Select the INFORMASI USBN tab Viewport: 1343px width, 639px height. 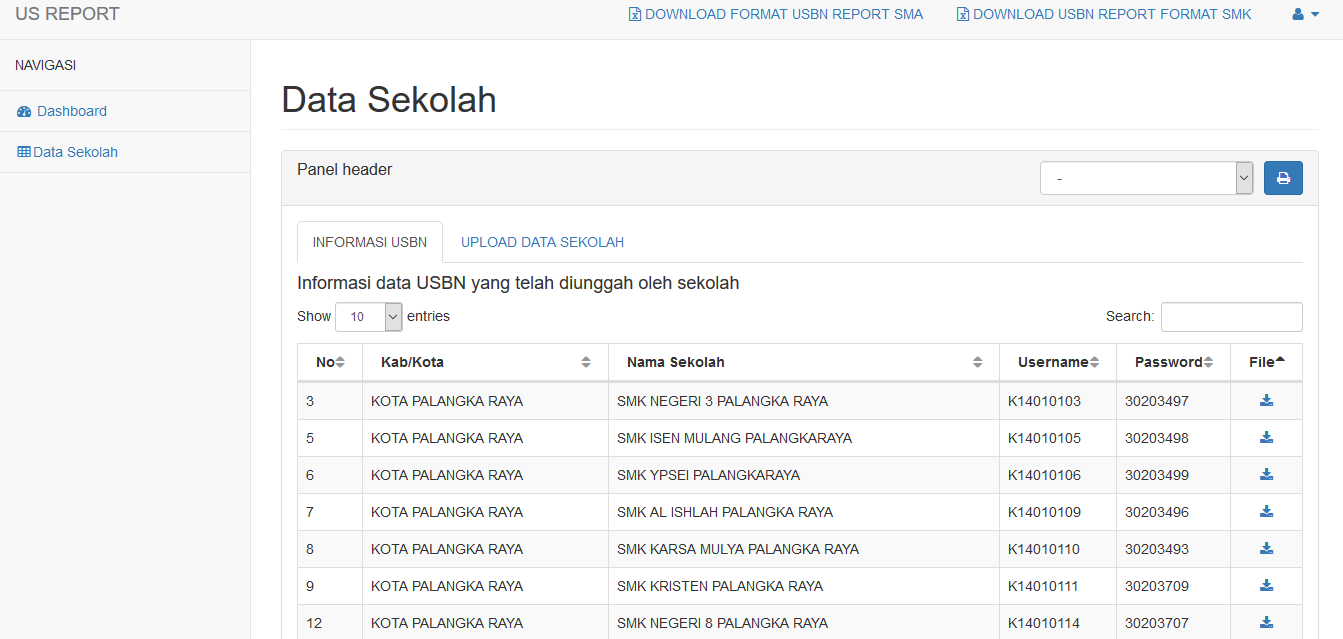click(x=370, y=242)
